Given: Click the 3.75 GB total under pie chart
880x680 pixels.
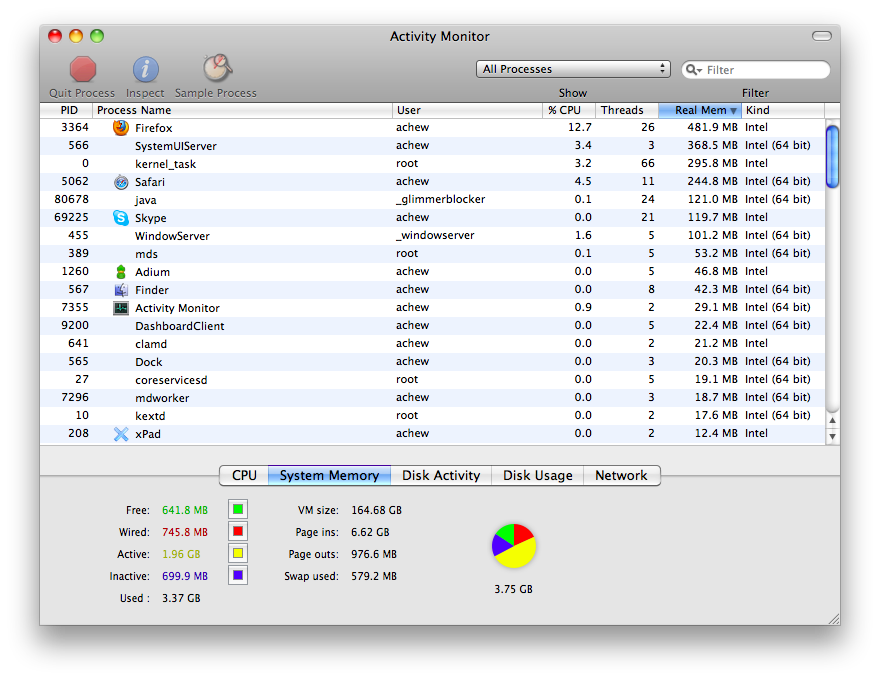Looking at the screenshot, I should coord(514,589).
